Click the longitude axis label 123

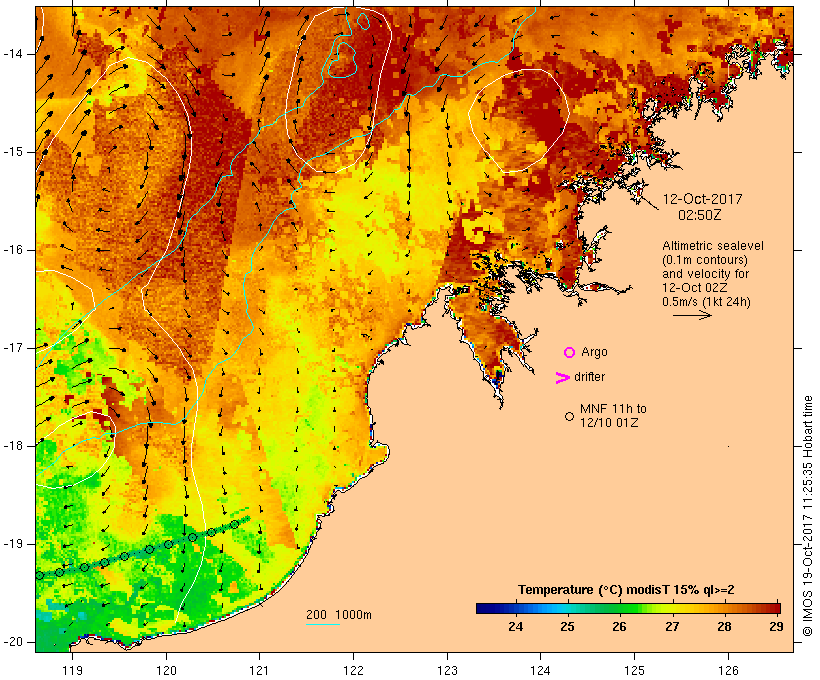[x=447, y=671]
